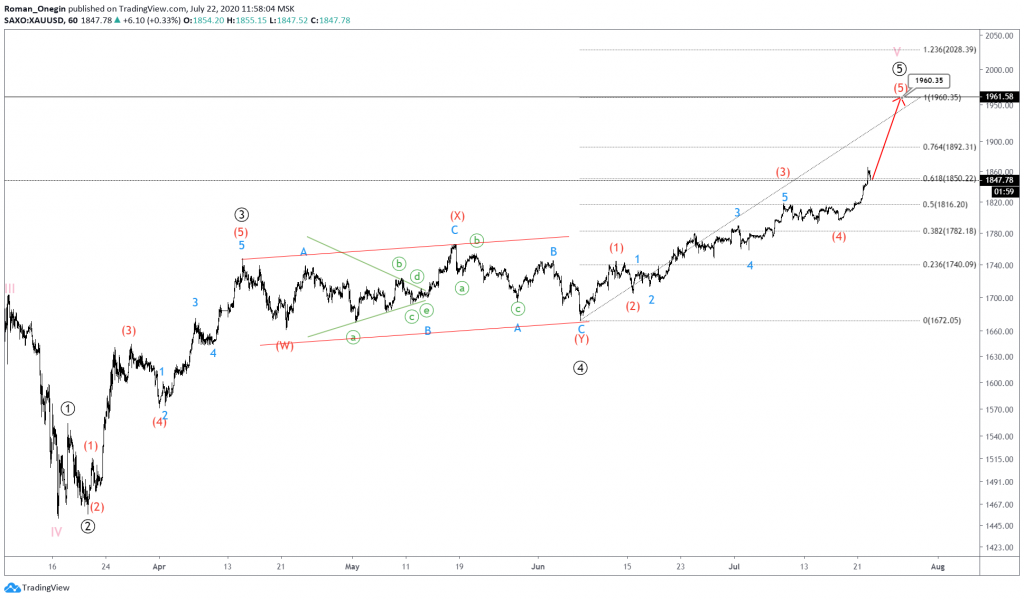Click the 1847.78 current price label
The height and width of the screenshot is (600, 1024).
click(x=998, y=180)
